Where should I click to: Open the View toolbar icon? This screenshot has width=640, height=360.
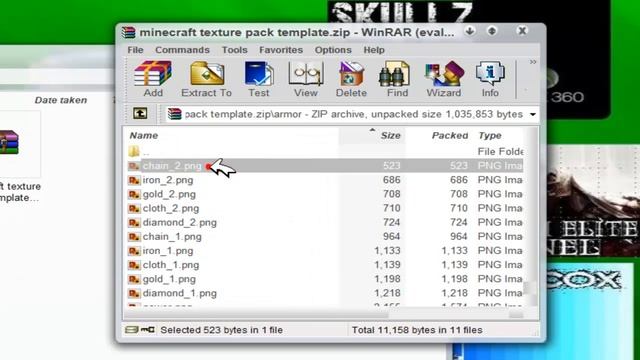tap(306, 79)
